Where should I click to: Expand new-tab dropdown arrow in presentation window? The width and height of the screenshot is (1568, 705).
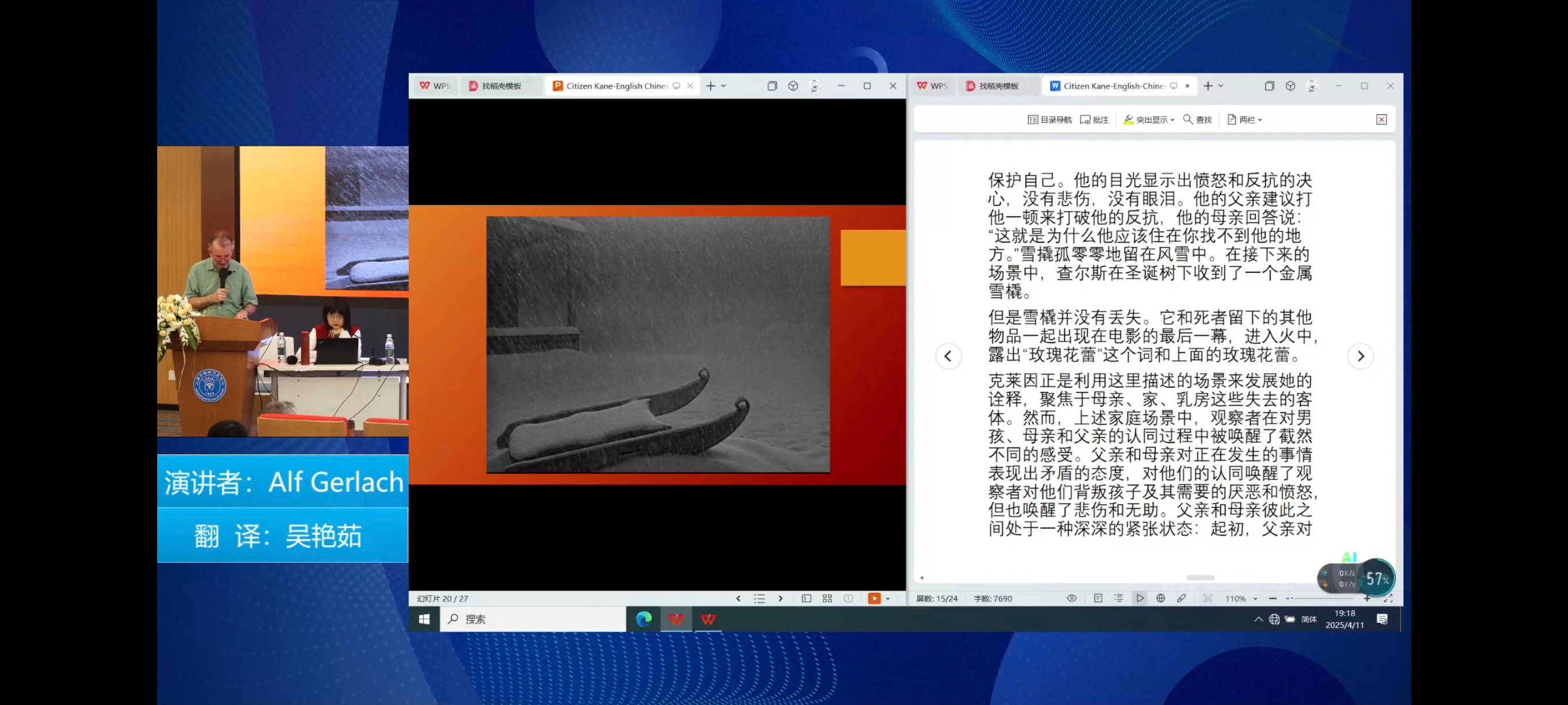coord(724,86)
